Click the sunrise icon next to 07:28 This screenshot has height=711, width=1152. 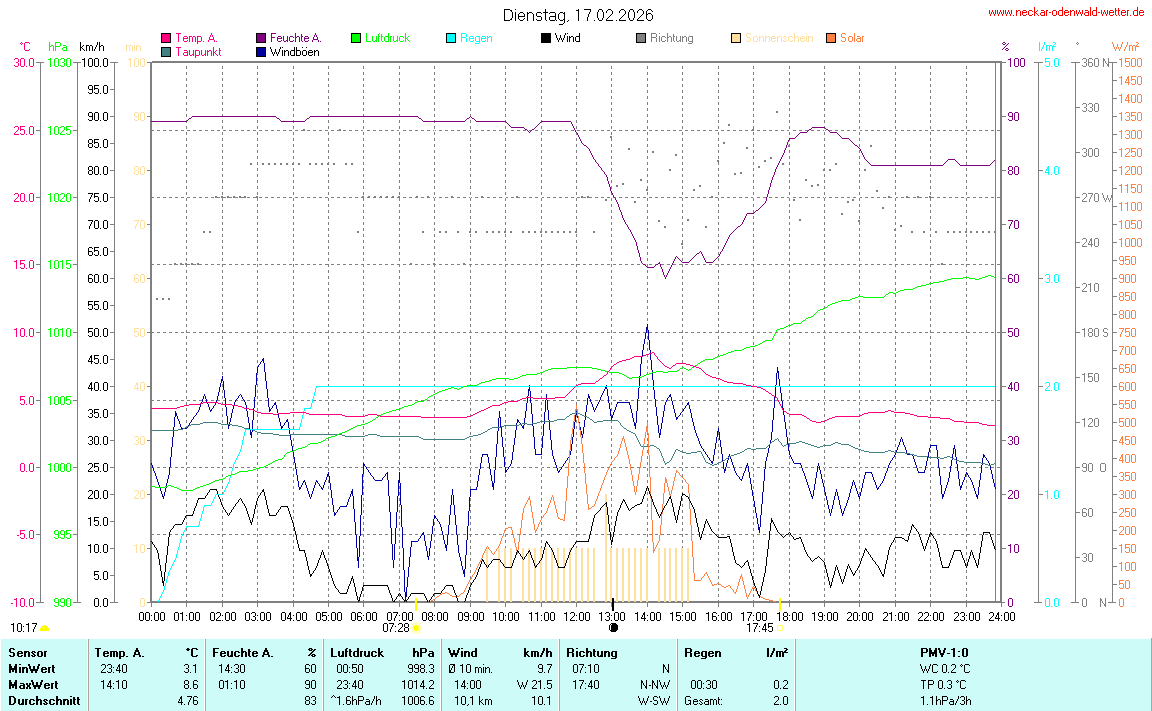tap(416, 628)
